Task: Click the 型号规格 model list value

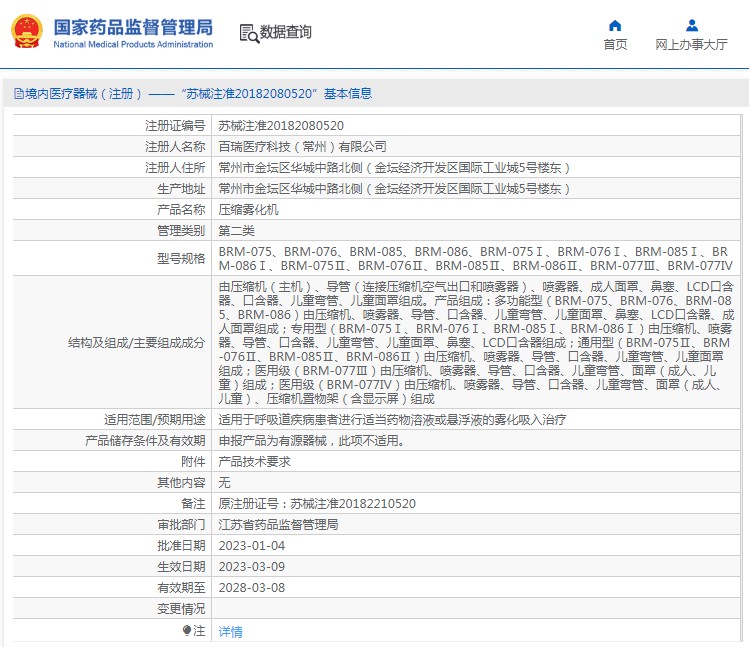Action: pyautogui.click(x=476, y=259)
